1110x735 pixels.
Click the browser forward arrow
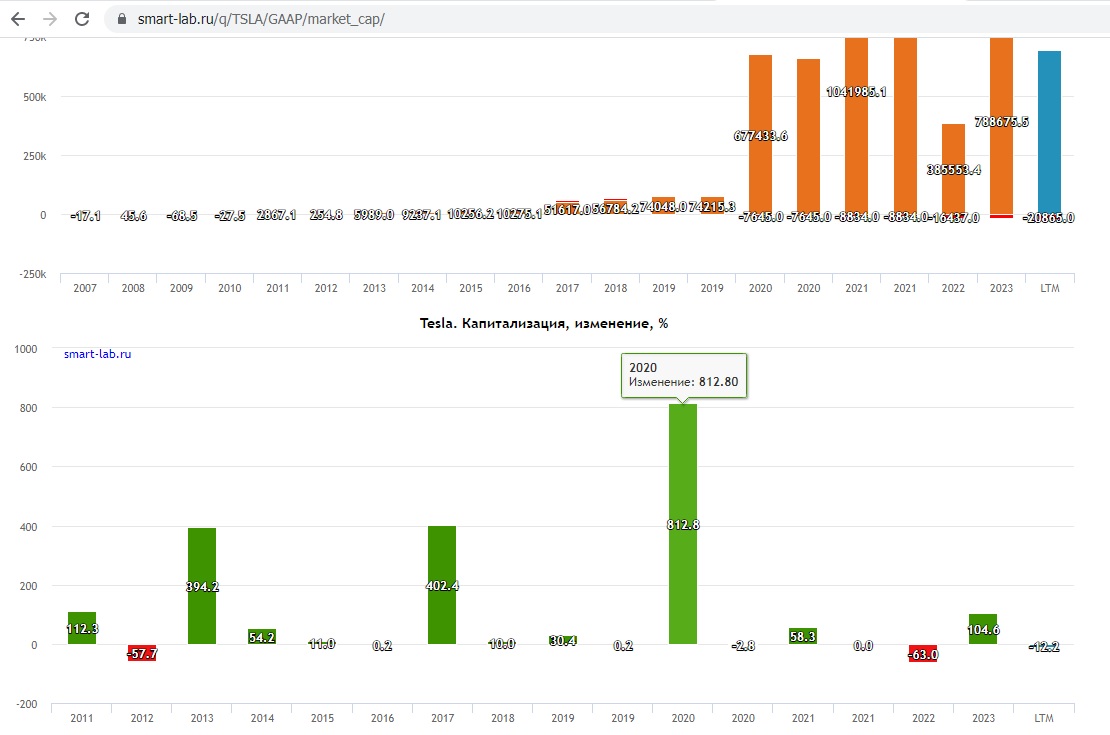[50, 19]
